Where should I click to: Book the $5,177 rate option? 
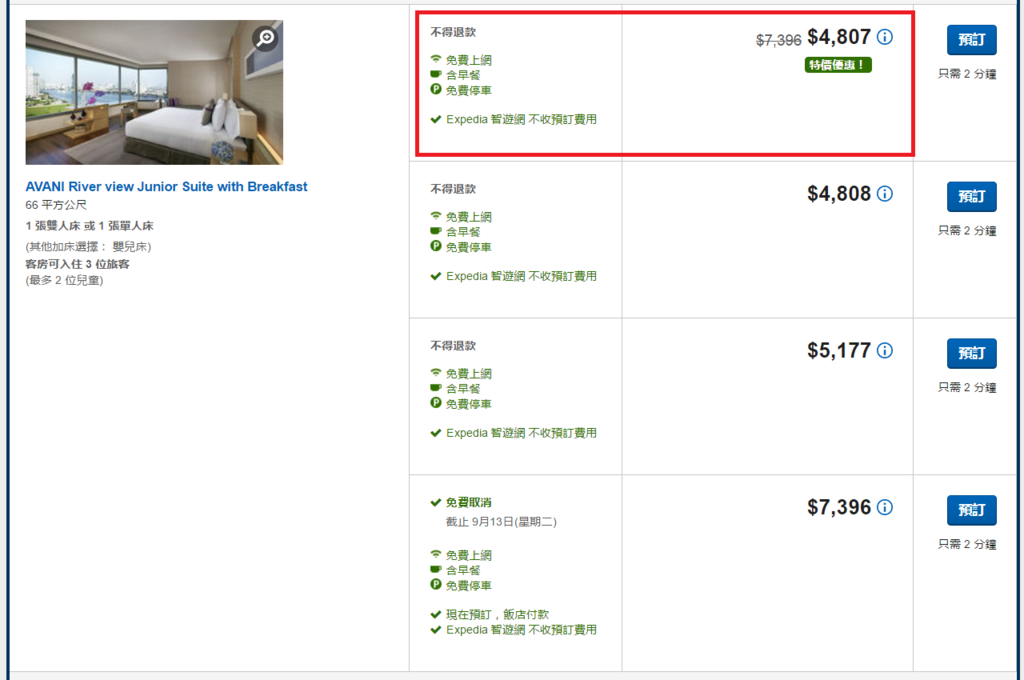pos(971,353)
